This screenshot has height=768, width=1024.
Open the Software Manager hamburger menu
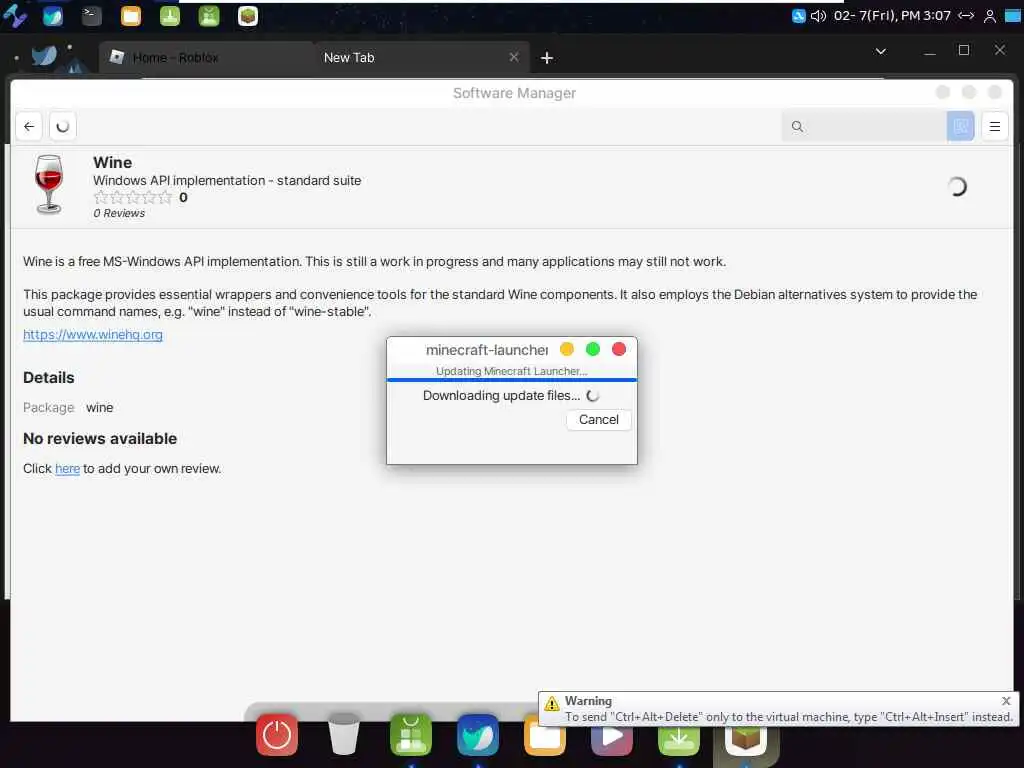click(x=995, y=126)
